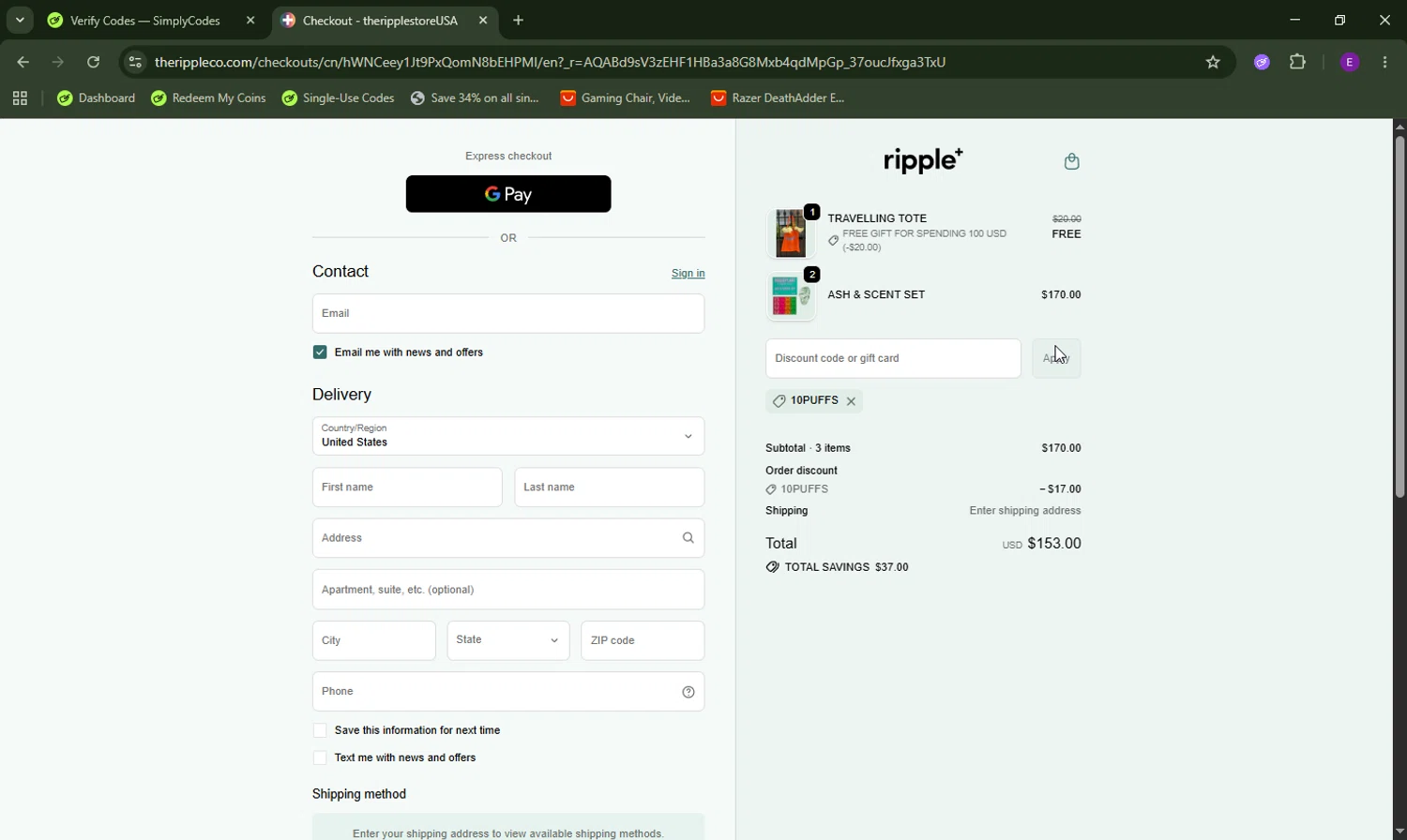The width and height of the screenshot is (1407, 840).
Task: Open the Country/Region dropdown
Action: coord(508,436)
